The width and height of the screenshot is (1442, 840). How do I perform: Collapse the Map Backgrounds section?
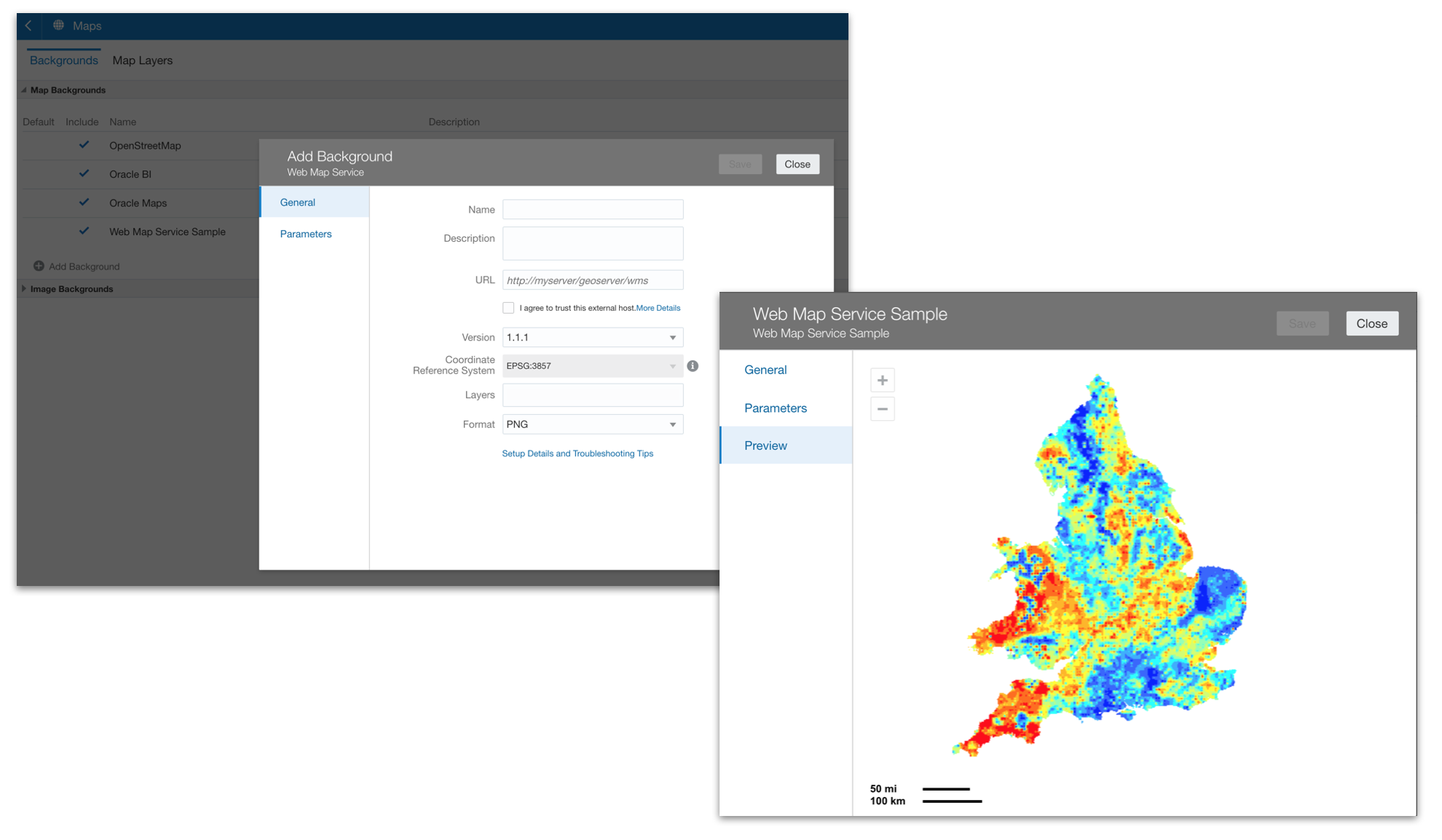coord(24,90)
